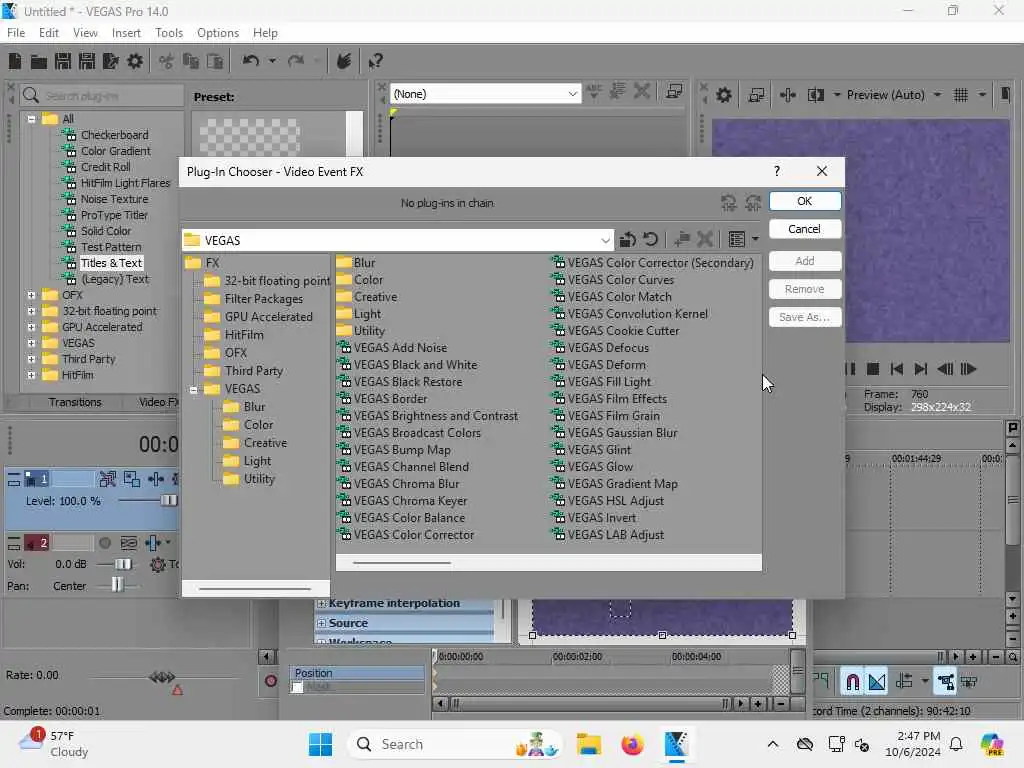Click the help question mark in Plug-In Chooser
Image resolution: width=1024 pixels, height=768 pixels.
776,171
